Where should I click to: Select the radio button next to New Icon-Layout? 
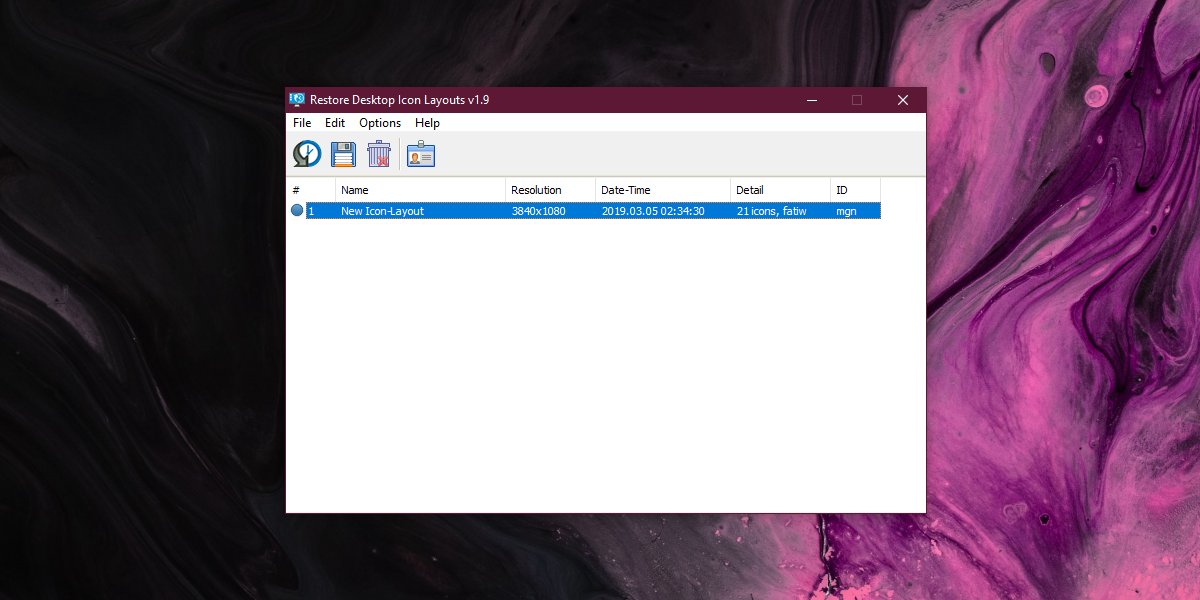click(296, 210)
